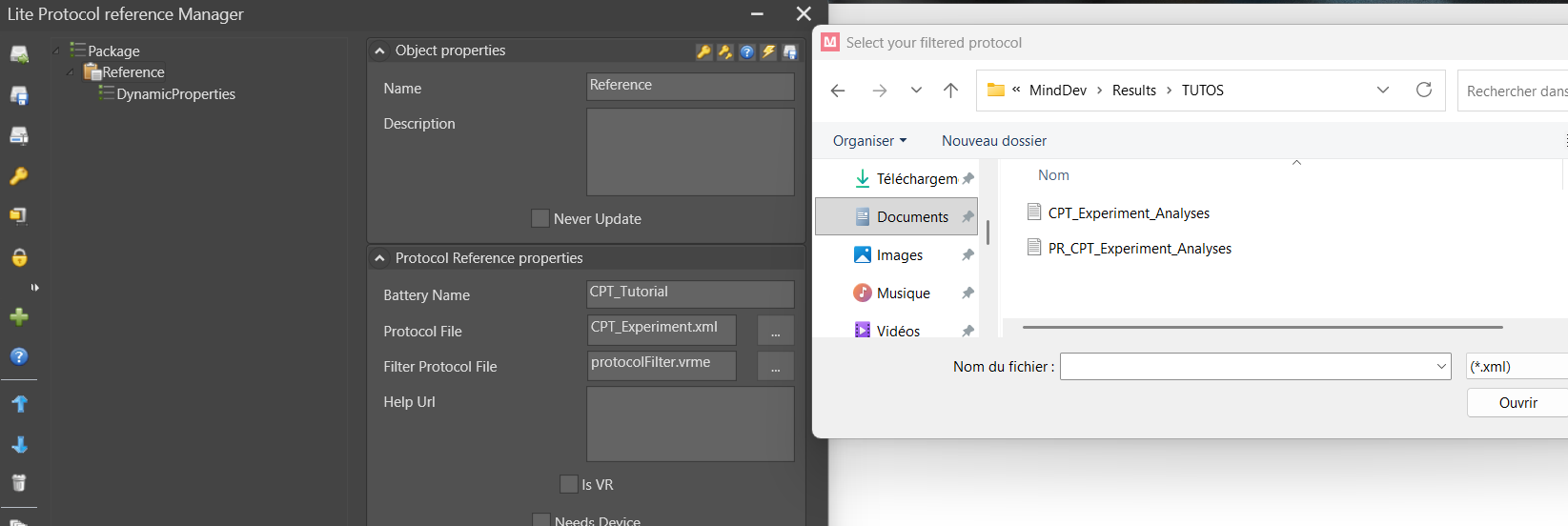Click the trash bin delete icon
Screen dimensions: 1568x526
click(x=19, y=483)
